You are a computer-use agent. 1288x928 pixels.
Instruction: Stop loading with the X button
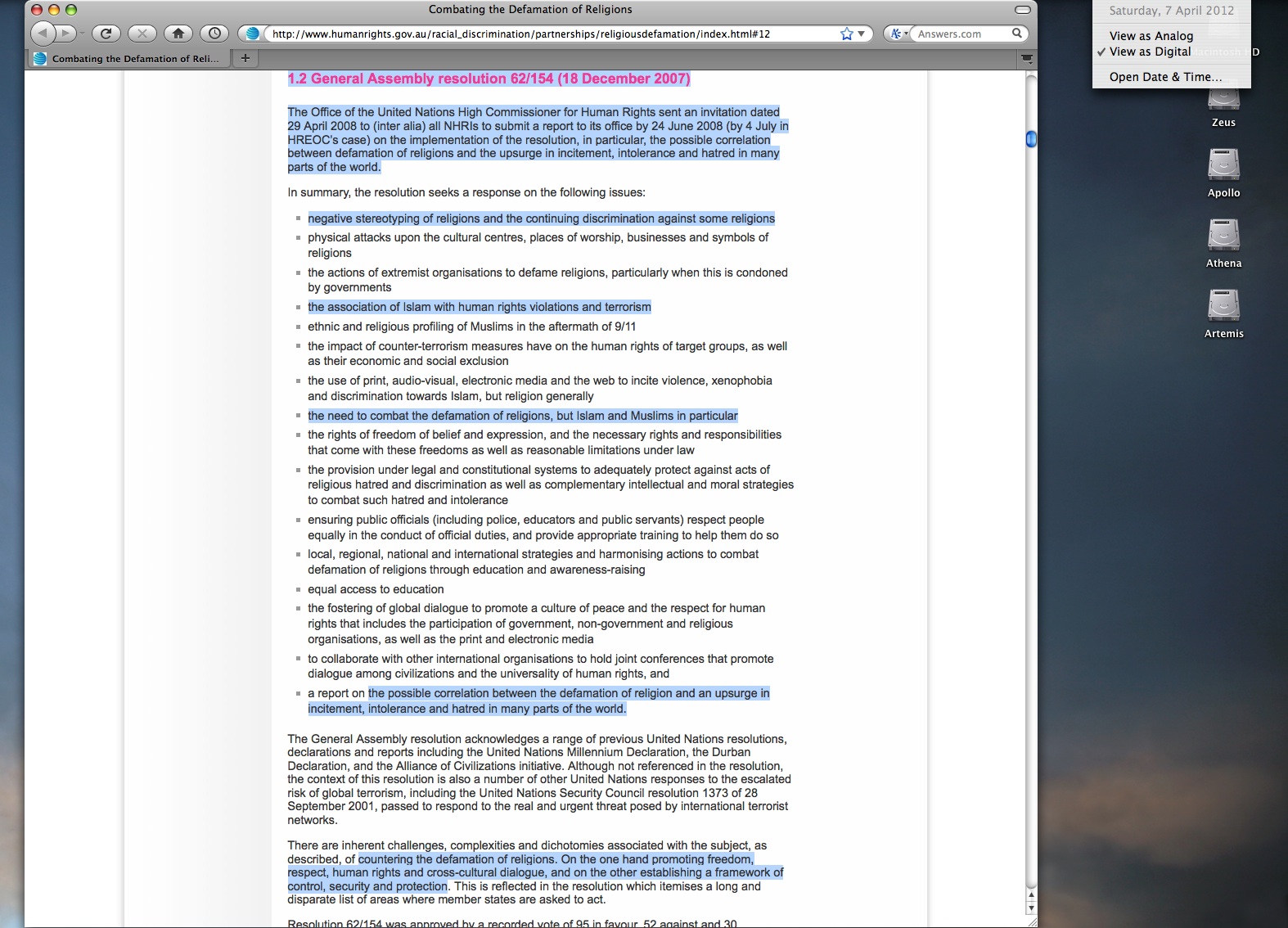click(142, 34)
